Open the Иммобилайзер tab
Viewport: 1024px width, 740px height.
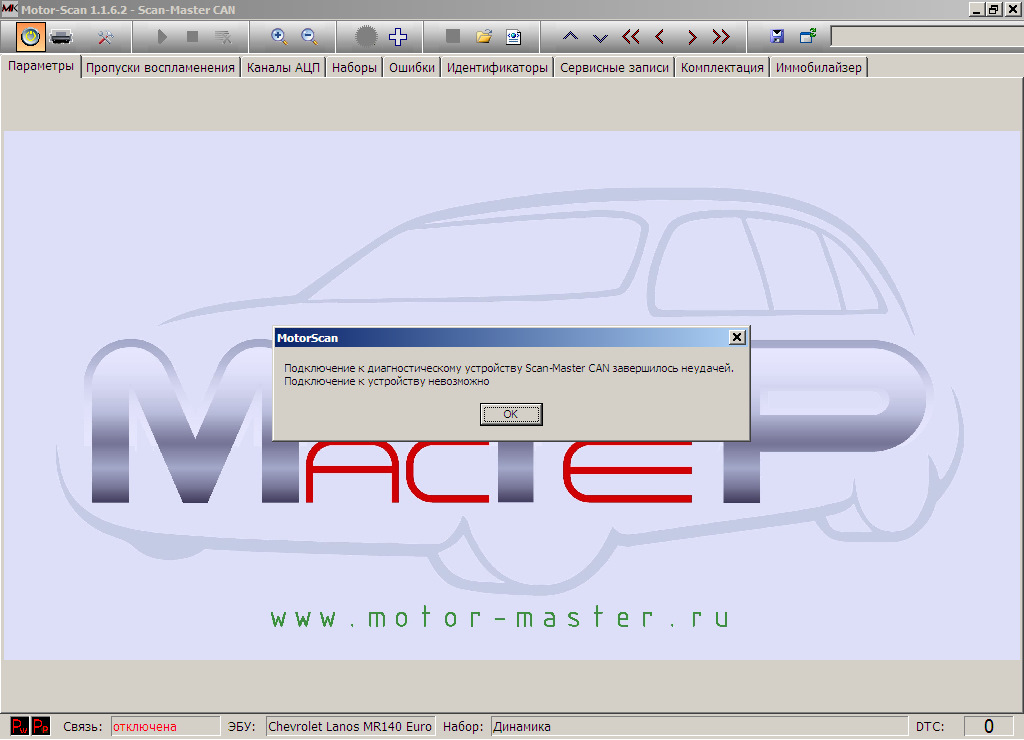[819, 67]
